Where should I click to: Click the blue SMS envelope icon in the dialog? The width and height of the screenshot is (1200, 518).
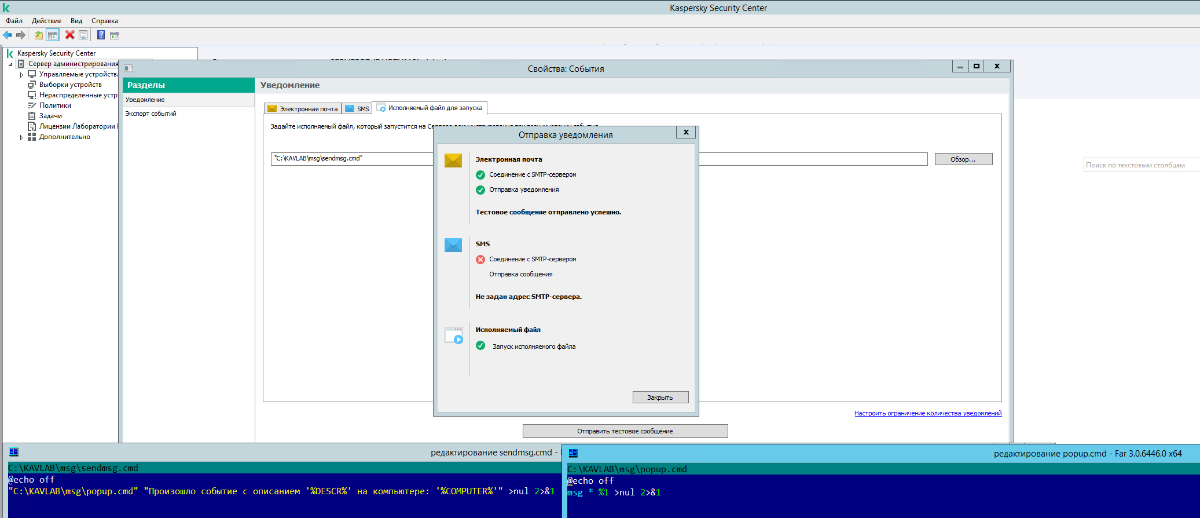tap(453, 244)
